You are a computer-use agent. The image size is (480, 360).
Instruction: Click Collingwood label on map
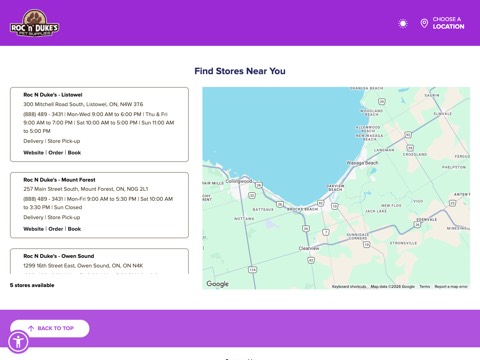pyautogui.click(x=239, y=181)
